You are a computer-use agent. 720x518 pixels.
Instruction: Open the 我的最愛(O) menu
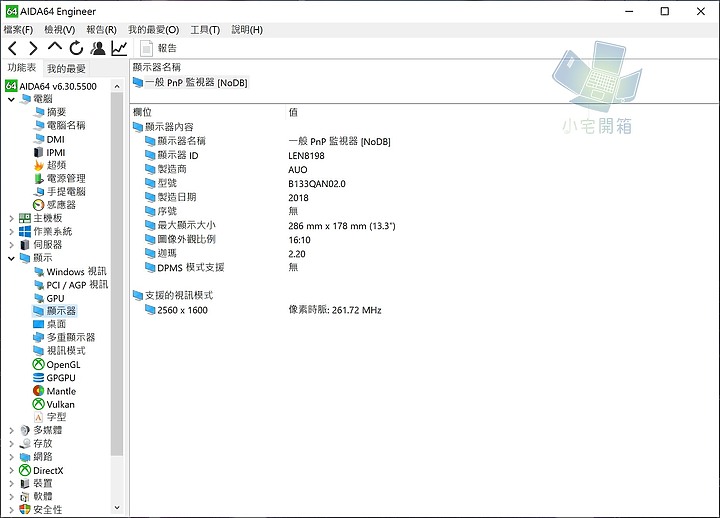(x=153, y=30)
